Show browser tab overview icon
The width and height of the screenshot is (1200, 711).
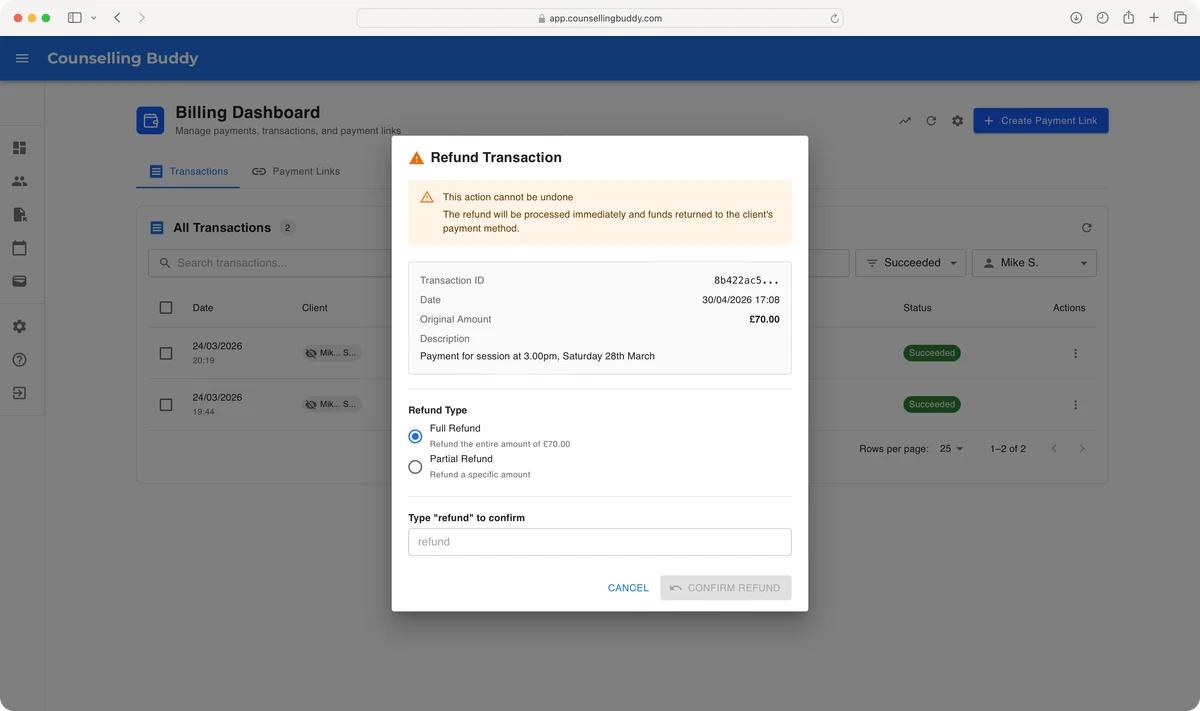tap(1180, 18)
